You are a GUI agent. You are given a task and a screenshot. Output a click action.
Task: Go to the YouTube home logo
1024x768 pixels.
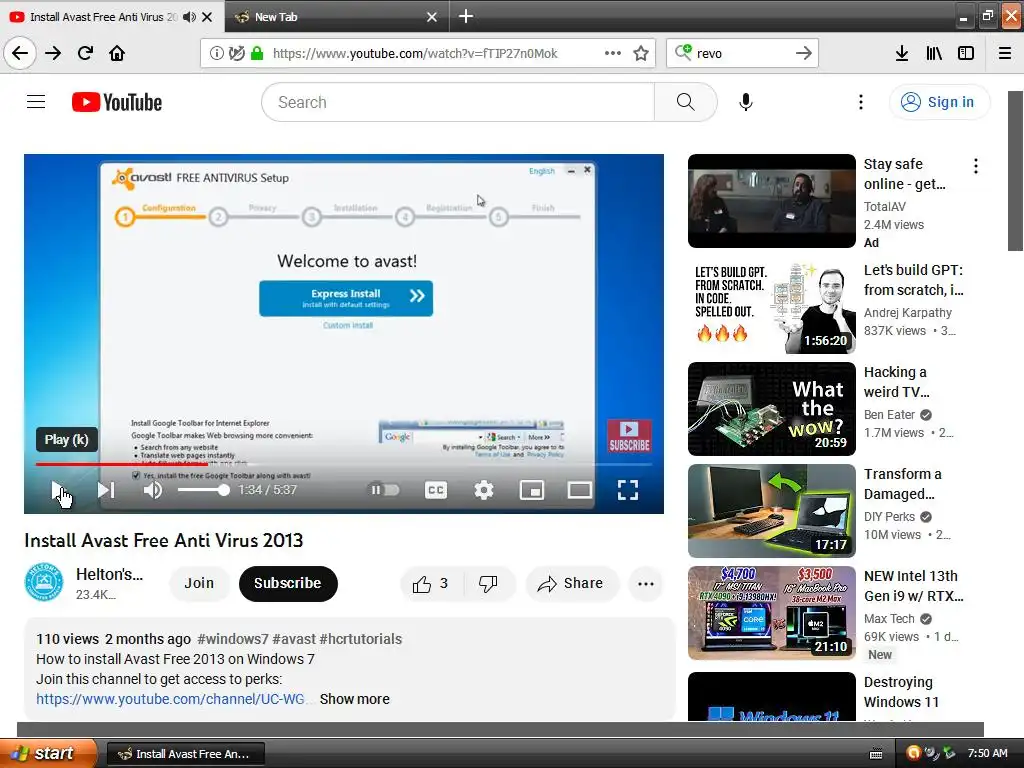tap(117, 102)
